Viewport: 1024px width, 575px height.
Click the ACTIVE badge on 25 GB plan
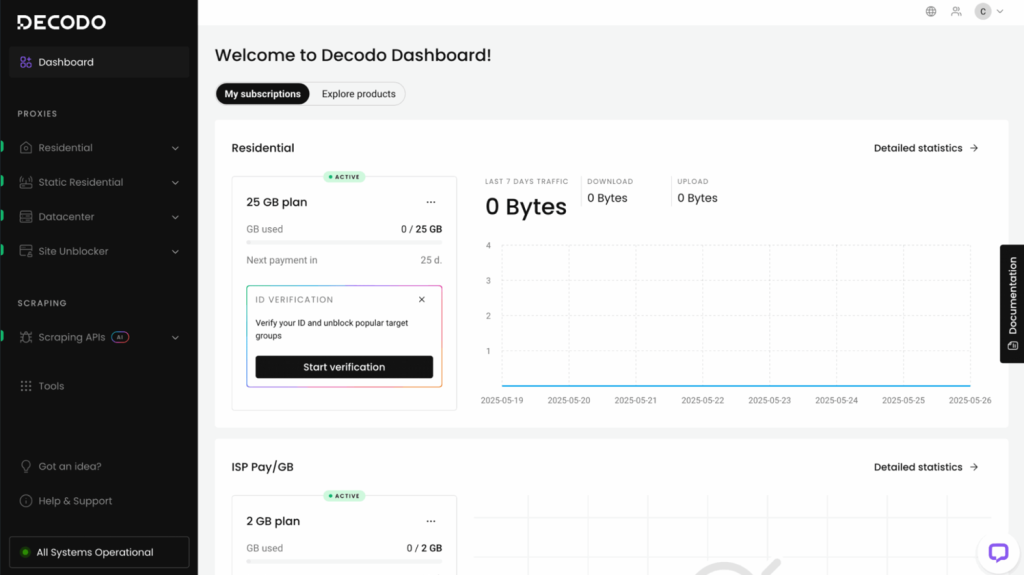pos(344,177)
